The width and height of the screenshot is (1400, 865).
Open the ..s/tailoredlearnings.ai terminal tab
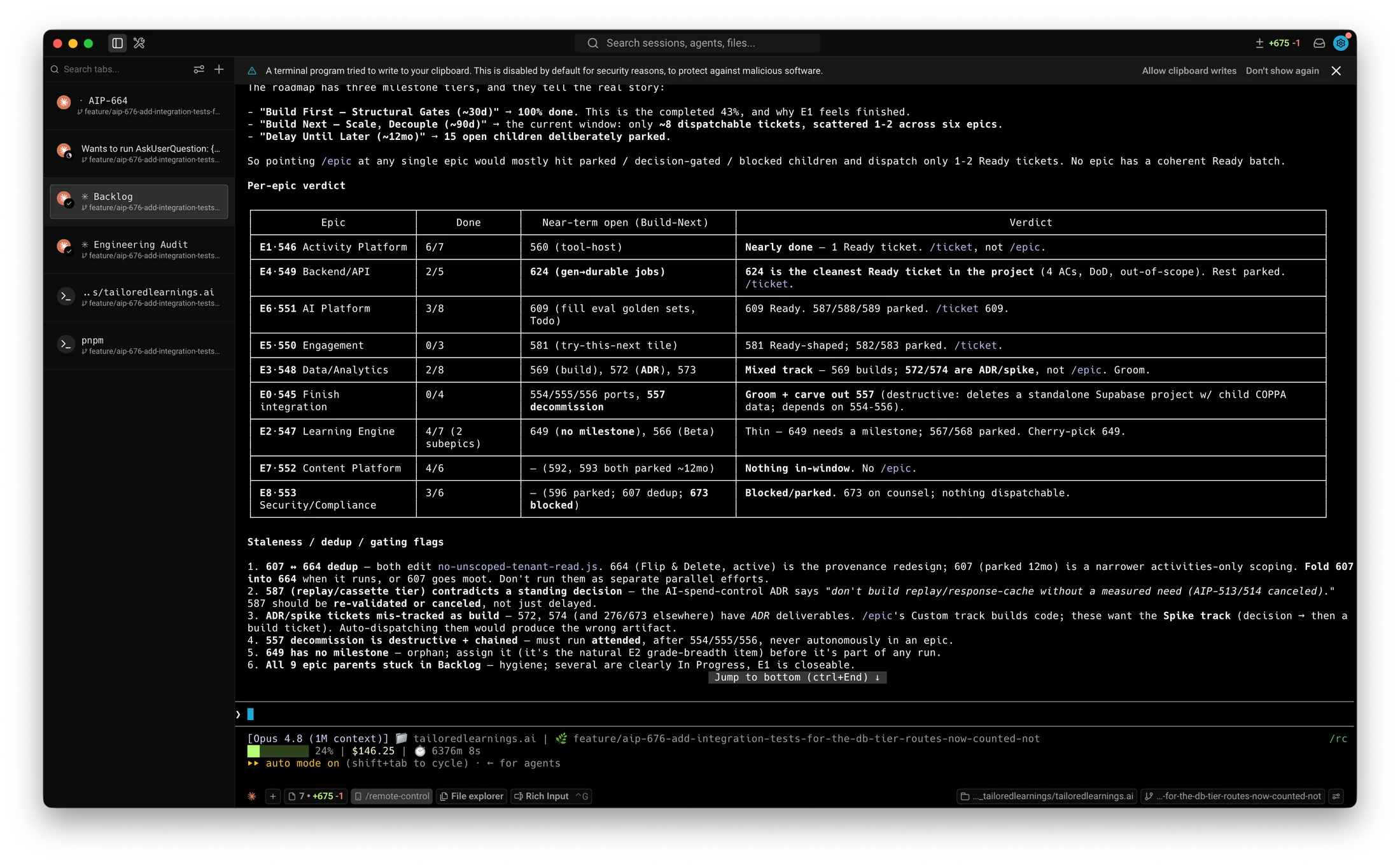pos(139,297)
